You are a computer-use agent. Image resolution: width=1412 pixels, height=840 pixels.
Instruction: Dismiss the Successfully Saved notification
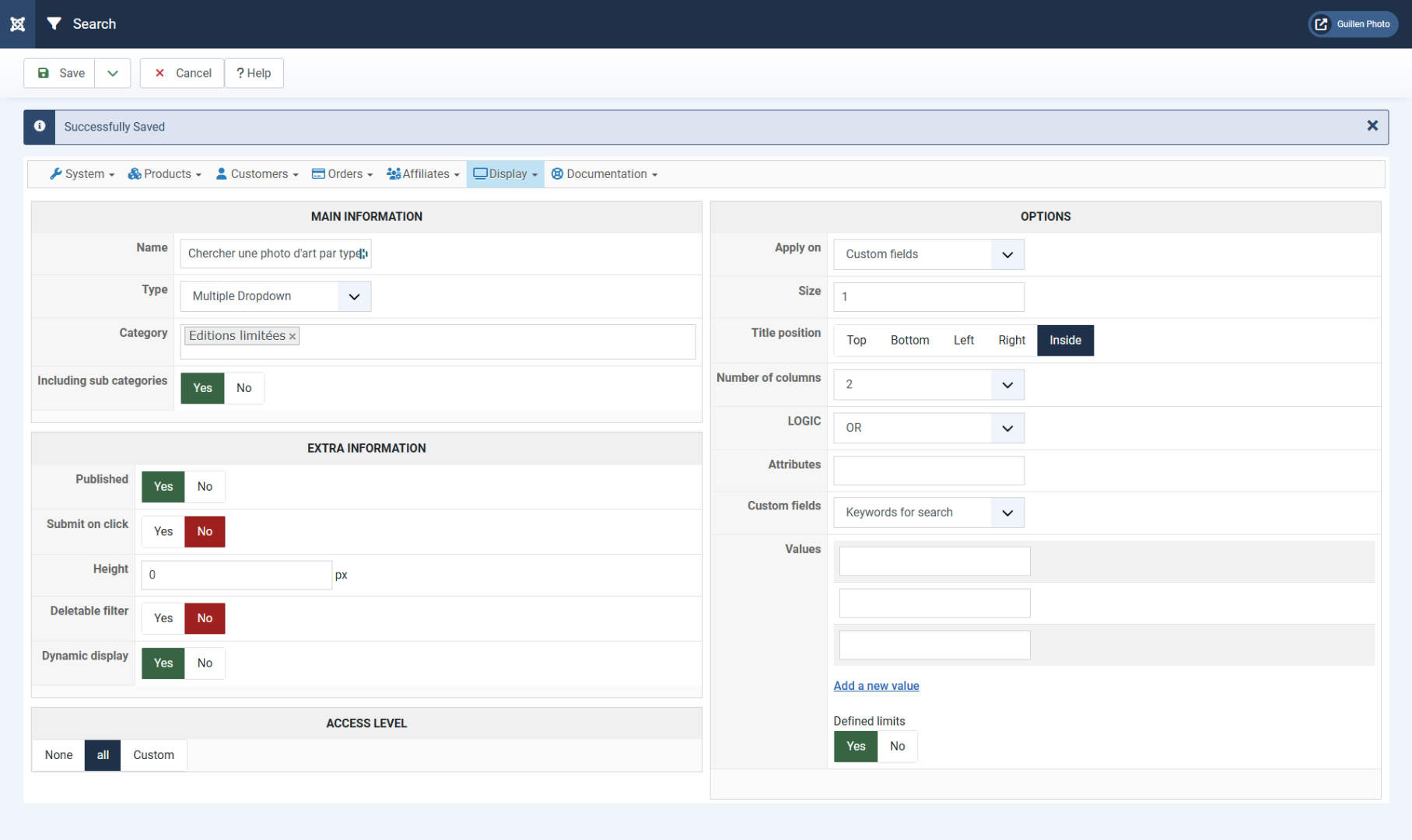1372,126
